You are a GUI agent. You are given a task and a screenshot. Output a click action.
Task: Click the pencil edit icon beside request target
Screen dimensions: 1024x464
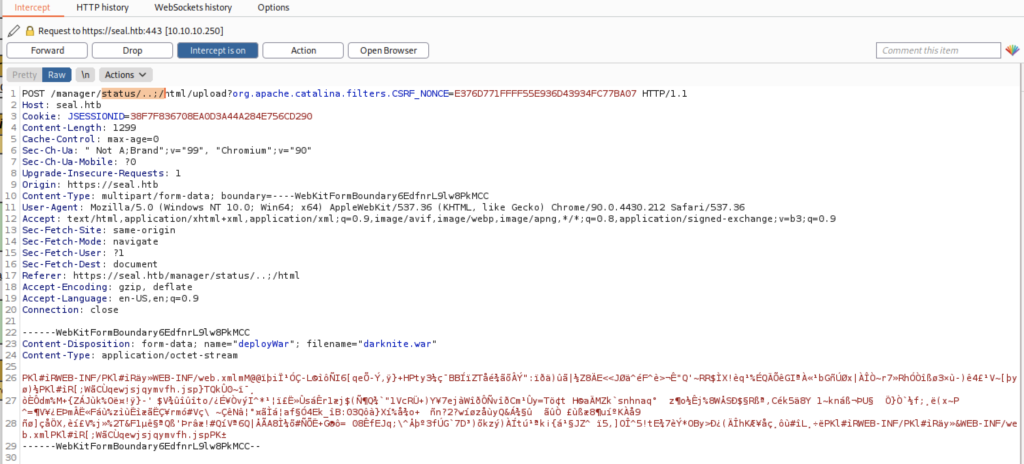pyautogui.click(x=13, y=31)
